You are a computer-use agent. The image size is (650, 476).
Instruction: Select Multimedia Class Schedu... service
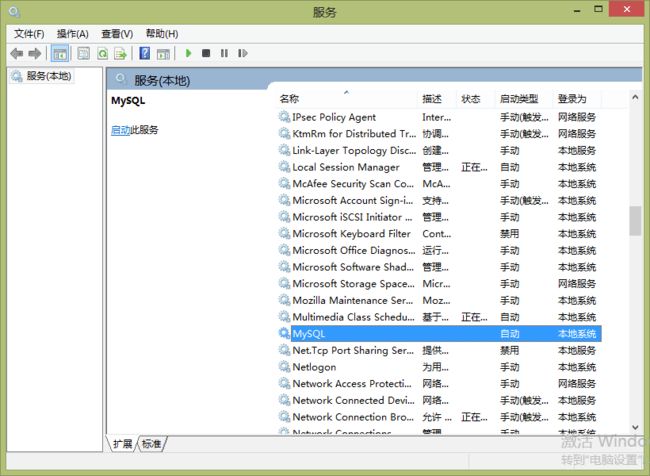pos(439,317)
